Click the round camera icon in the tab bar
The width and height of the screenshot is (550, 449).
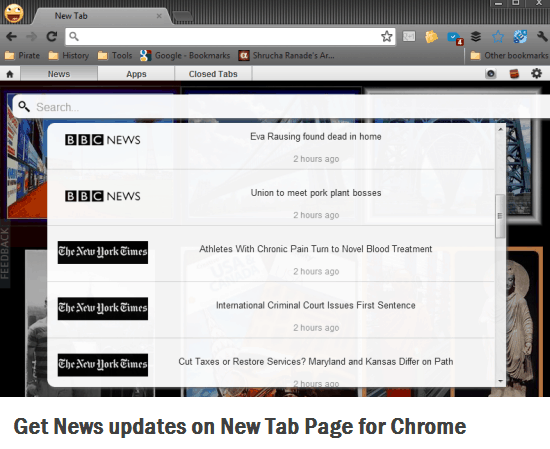491,74
